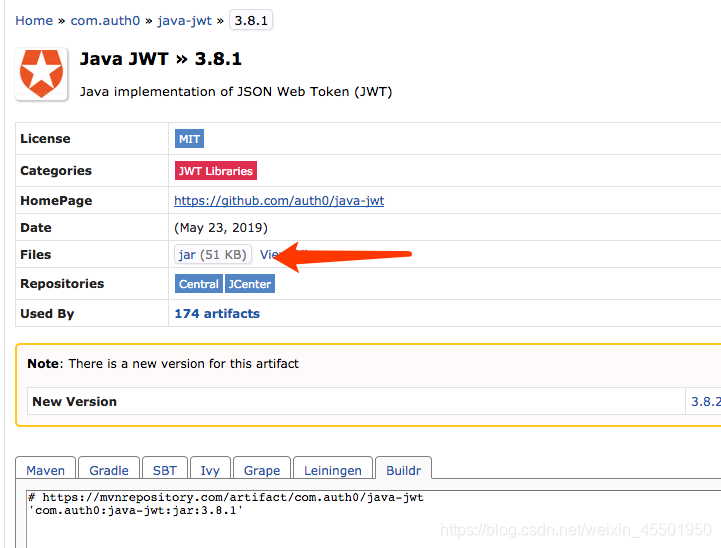Click inside the Buildr dependency snippet textarea

[x=373, y=519]
